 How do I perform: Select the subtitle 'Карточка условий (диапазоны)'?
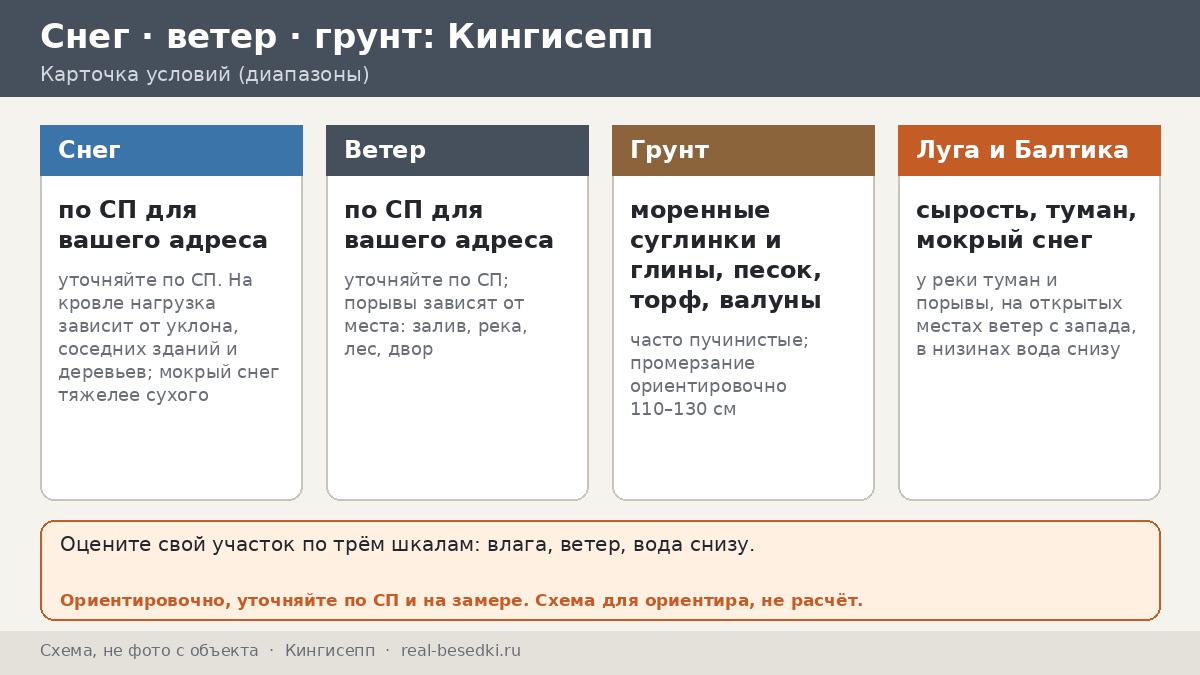click(205, 75)
